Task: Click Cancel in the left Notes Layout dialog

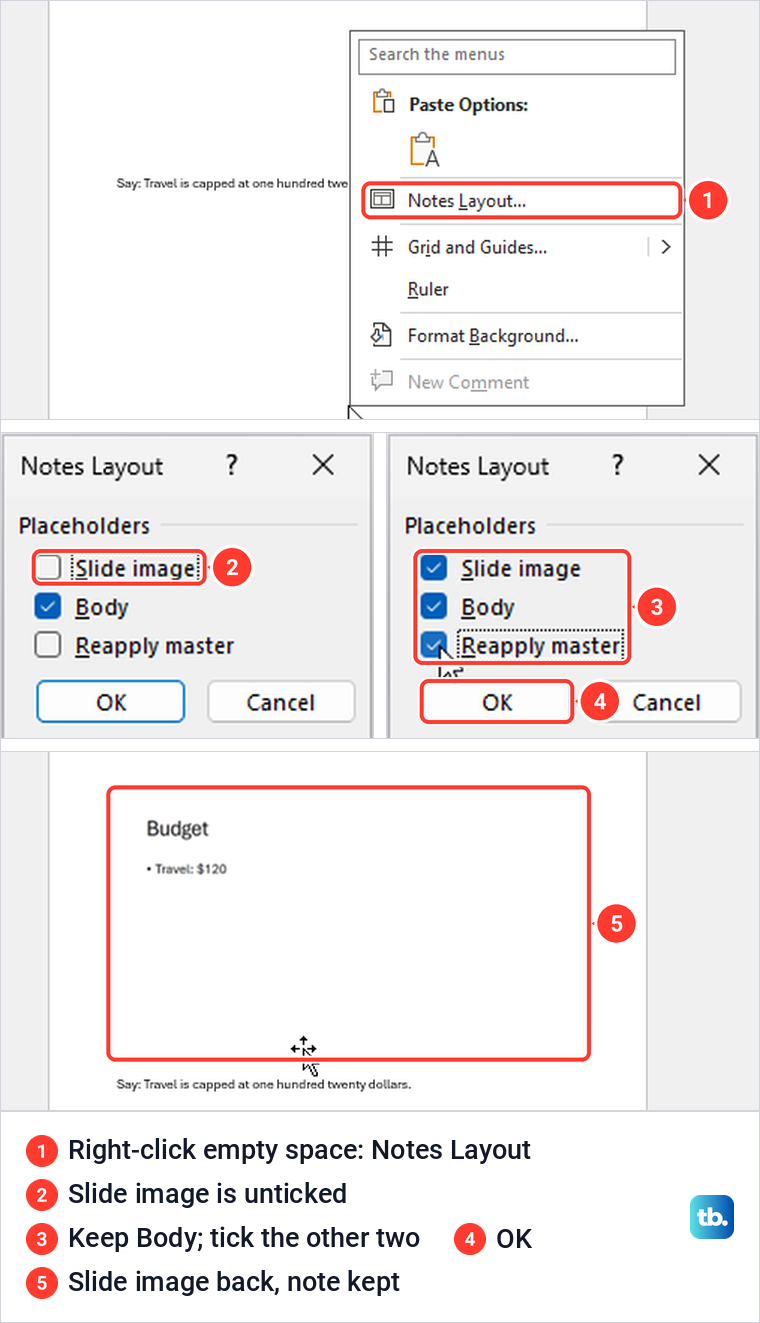Action: click(281, 702)
